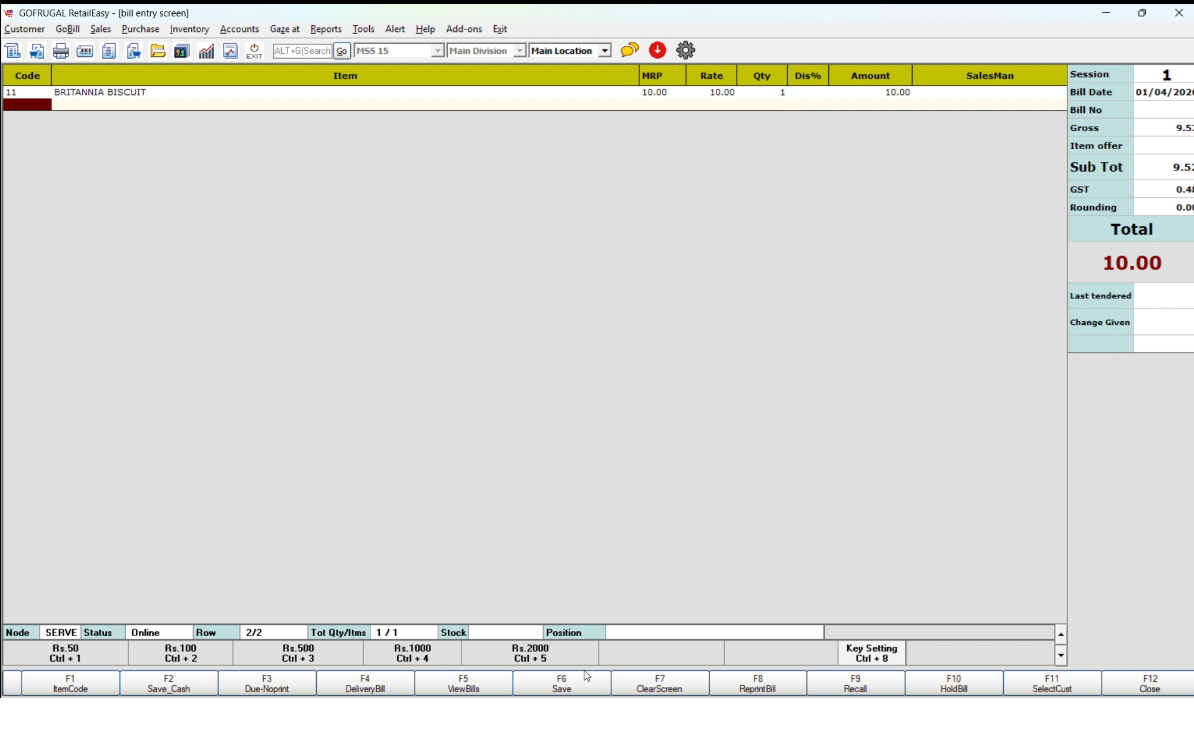1194x755 pixels.
Task: Select the BRITANNIA BISCUIT item row
Action: pos(535,92)
